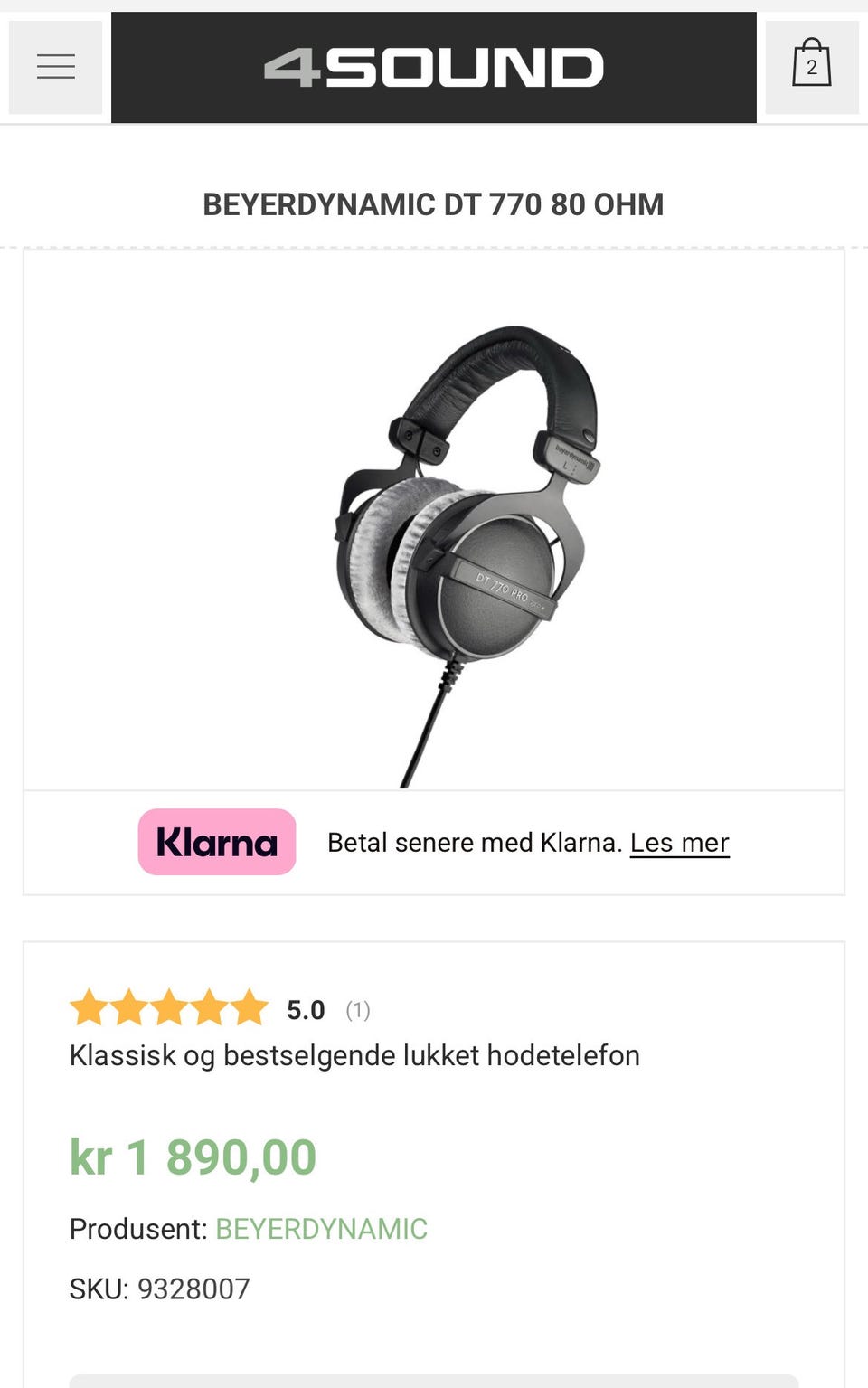Select the first rating star

[x=90, y=1007]
